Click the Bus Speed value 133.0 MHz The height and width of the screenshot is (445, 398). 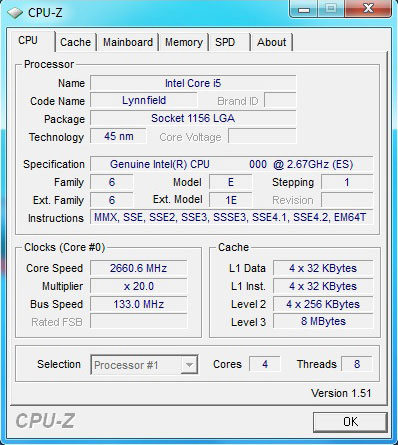click(x=139, y=304)
